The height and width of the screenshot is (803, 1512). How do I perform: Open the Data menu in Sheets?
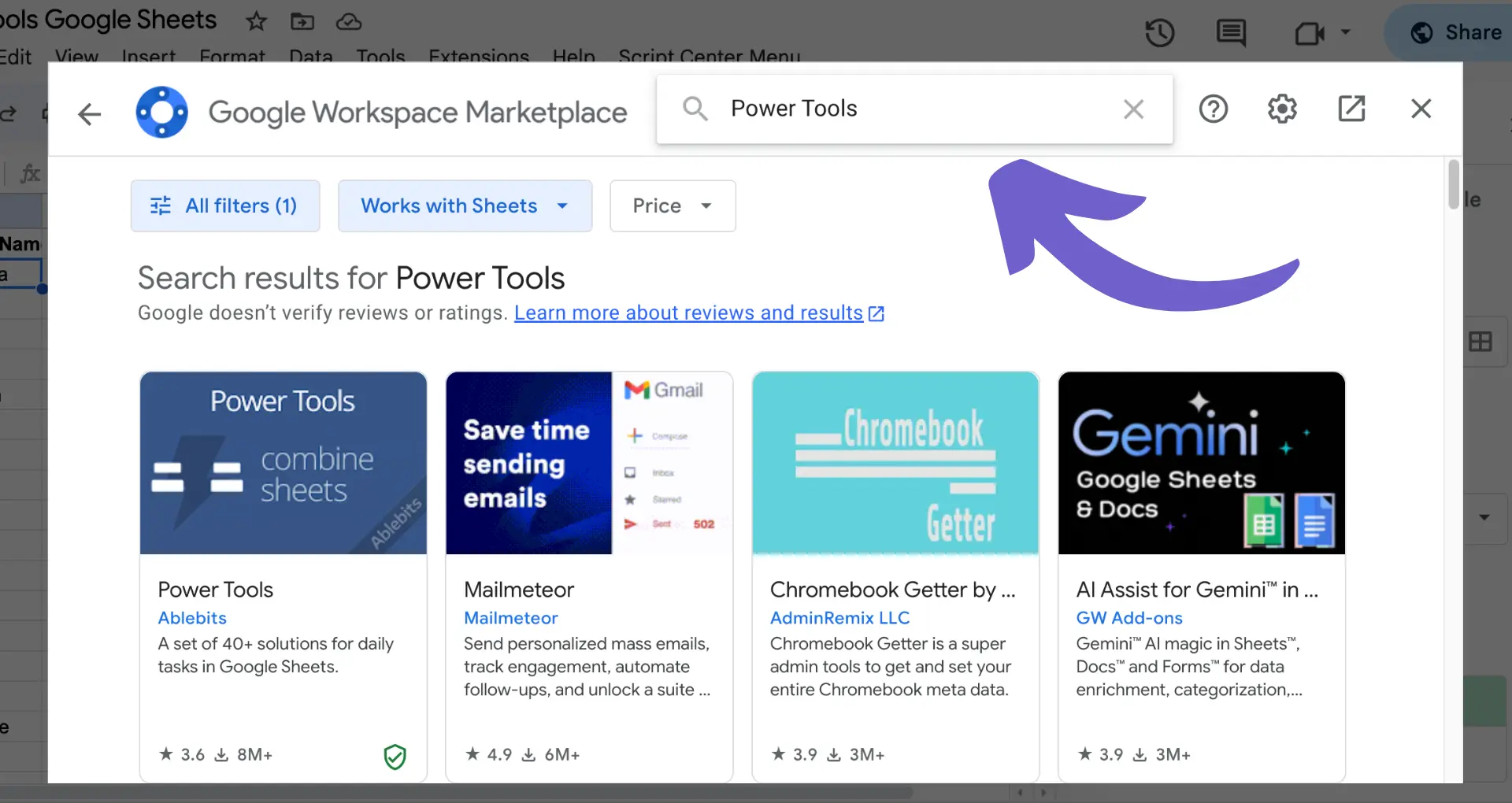pyautogui.click(x=311, y=57)
